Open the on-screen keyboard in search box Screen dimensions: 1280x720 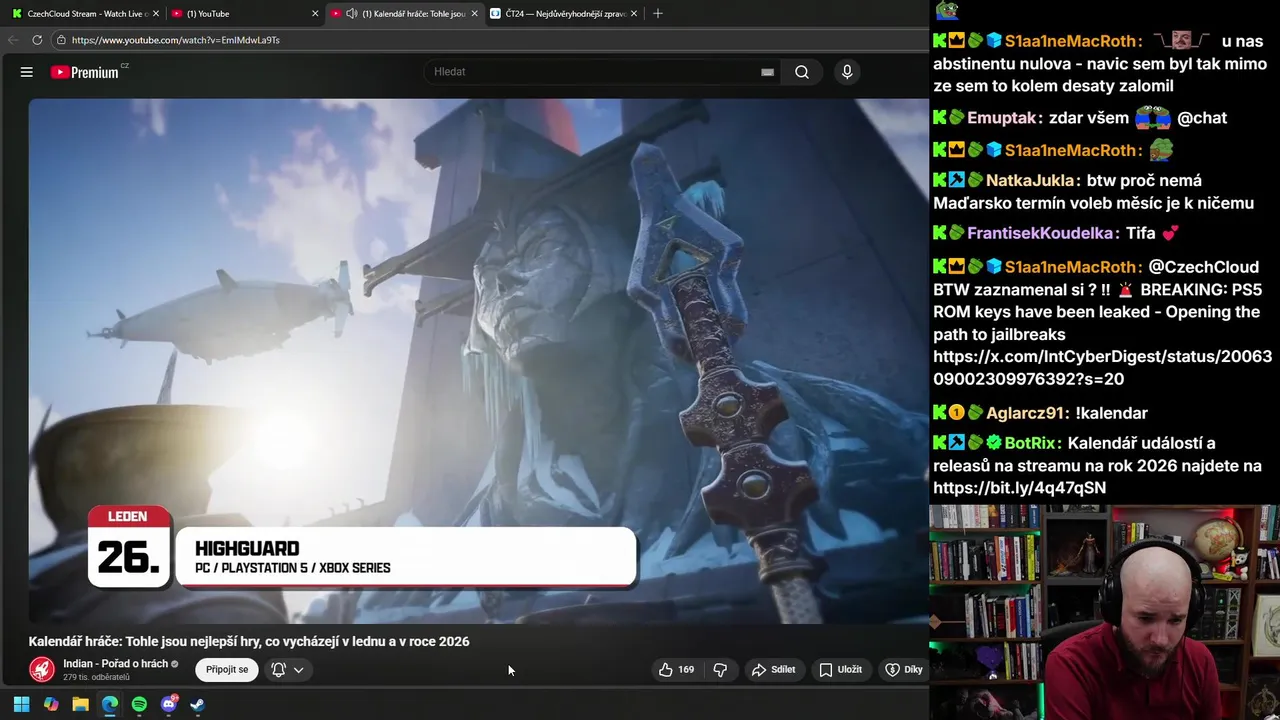pyautogui.click(x=767, y=72)
